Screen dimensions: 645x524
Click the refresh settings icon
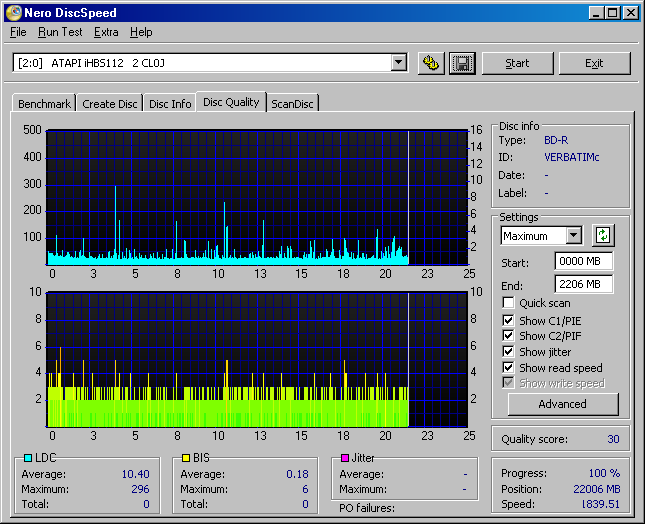coord(603,236)
